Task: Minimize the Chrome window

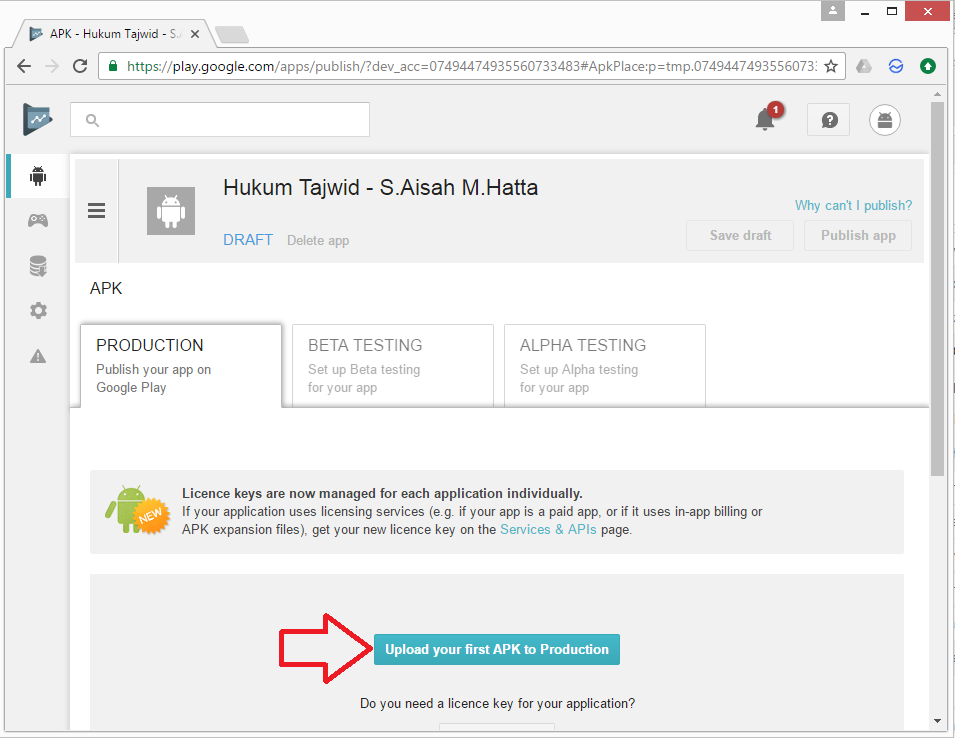Action: coord(864,11)
